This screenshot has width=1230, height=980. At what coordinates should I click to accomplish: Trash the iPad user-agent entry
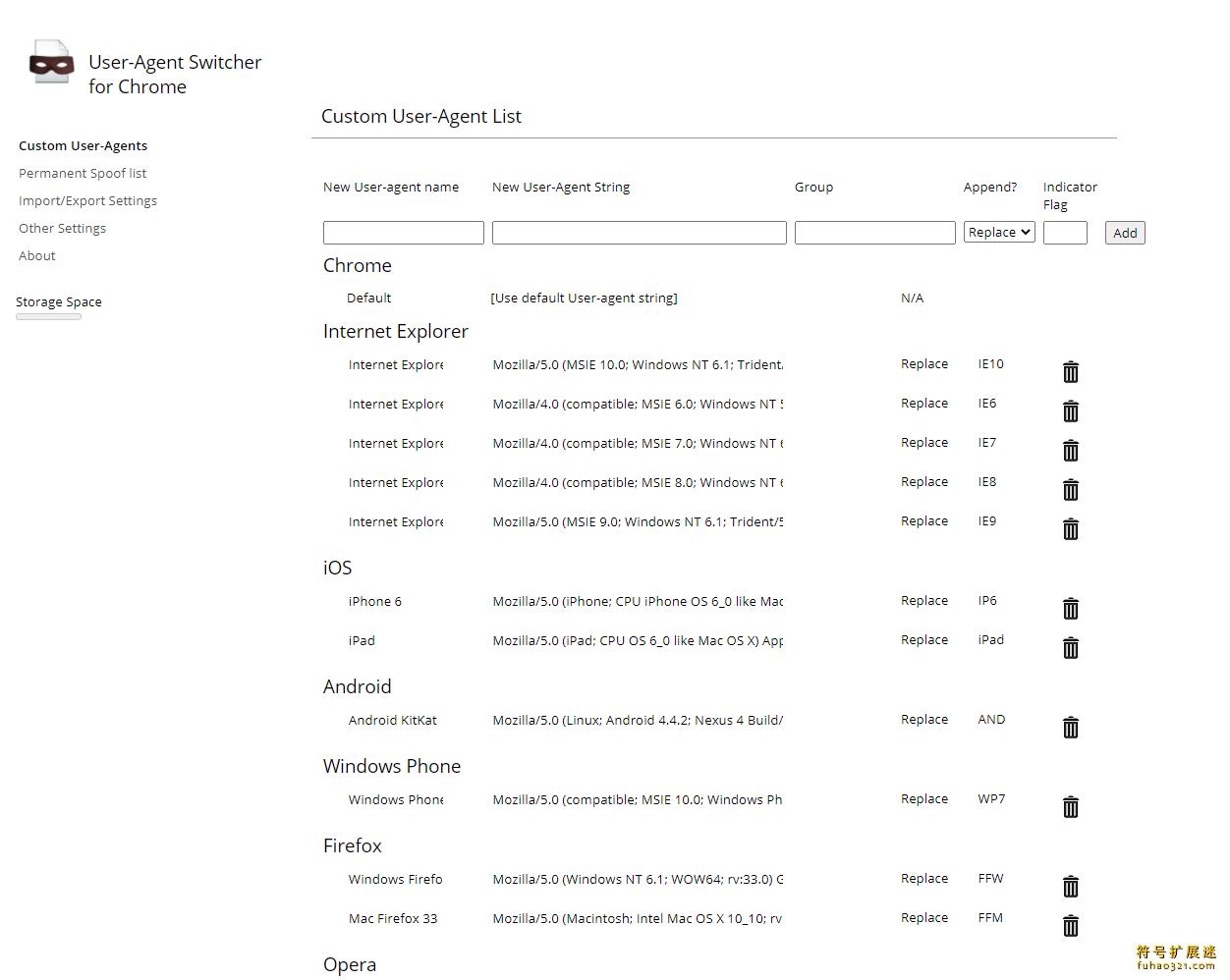[1071, 648]
